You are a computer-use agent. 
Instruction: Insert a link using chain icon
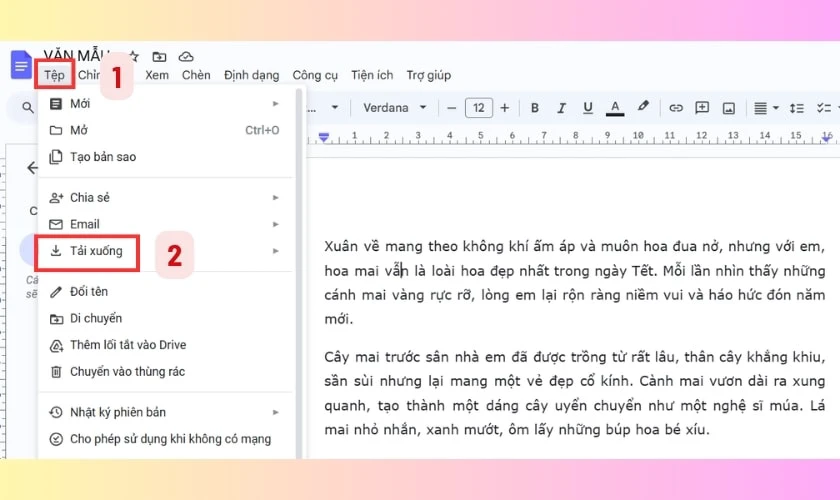[676, 108]
